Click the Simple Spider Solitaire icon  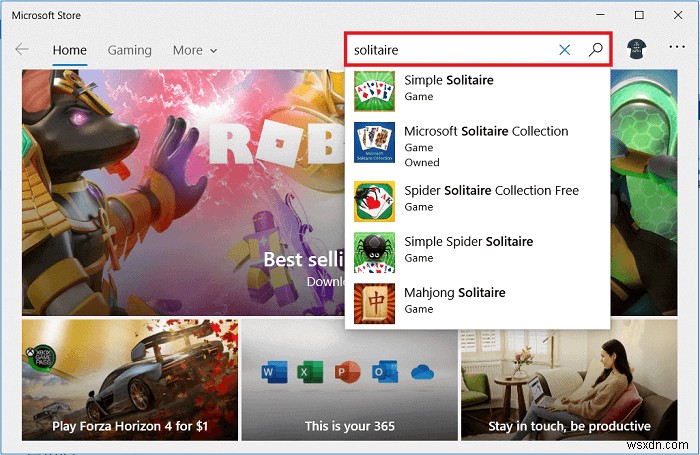tap(374, 252)
